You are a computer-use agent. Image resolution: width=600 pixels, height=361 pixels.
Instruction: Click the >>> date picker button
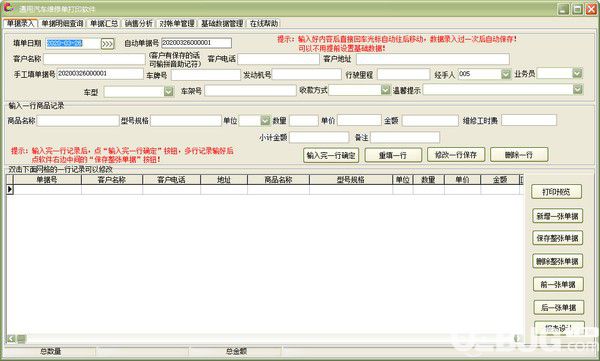point(108,44)
